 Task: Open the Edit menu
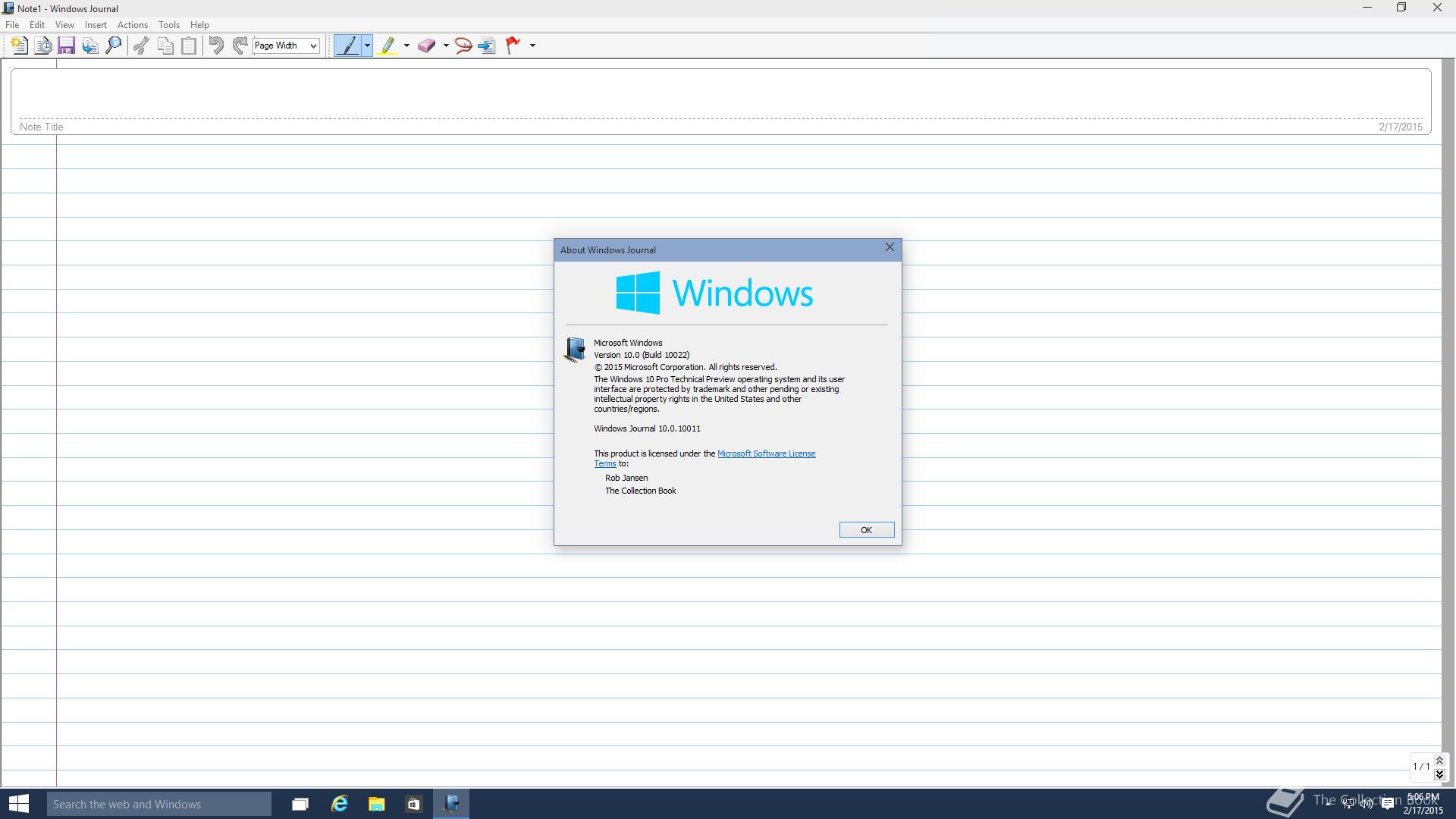[36, 25]
